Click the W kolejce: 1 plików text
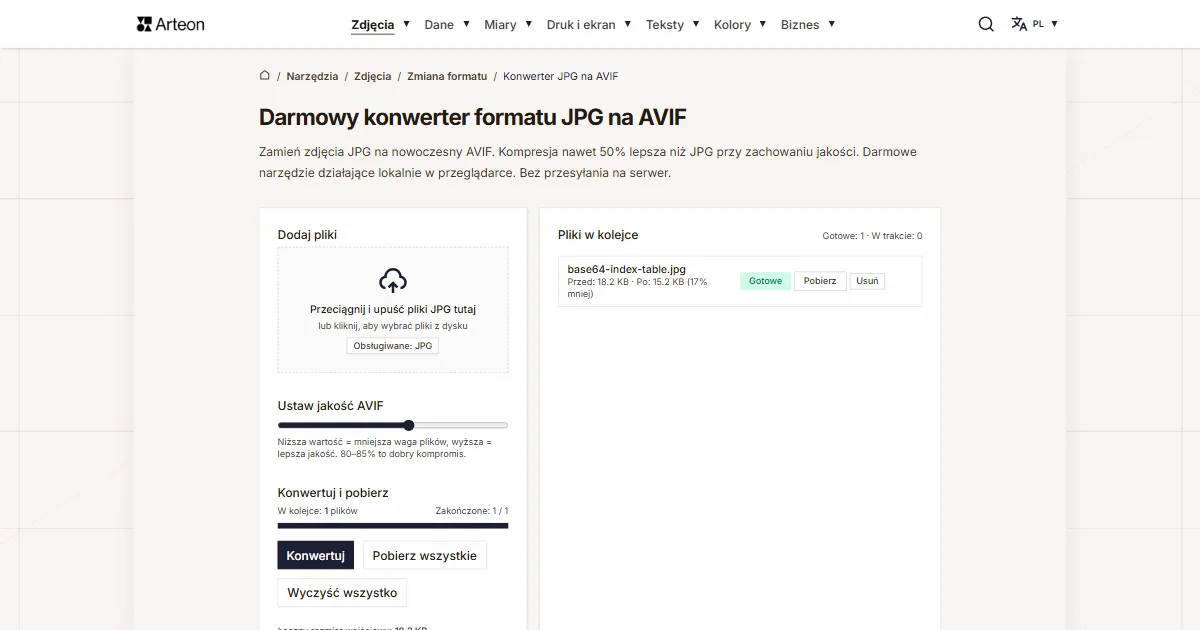This screenshot has width=1200, height=630. pos(318,511)
